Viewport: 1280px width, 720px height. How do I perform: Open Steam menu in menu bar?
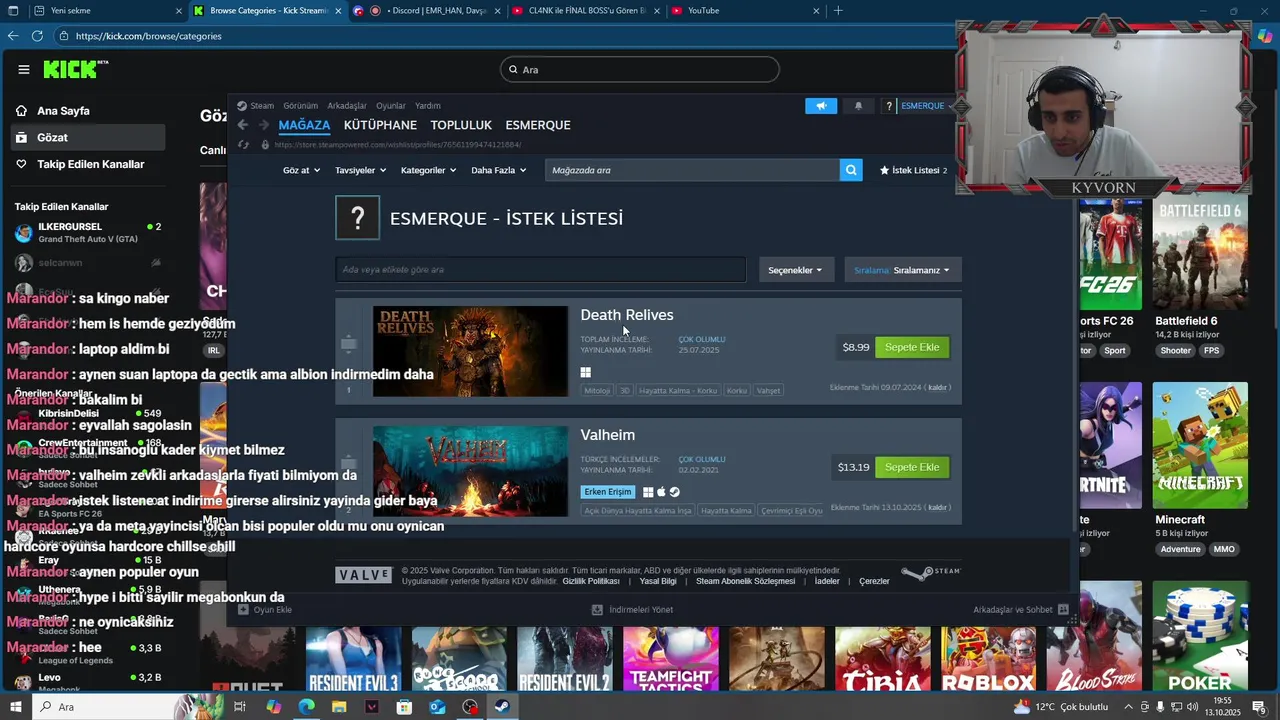click(256, 106)
